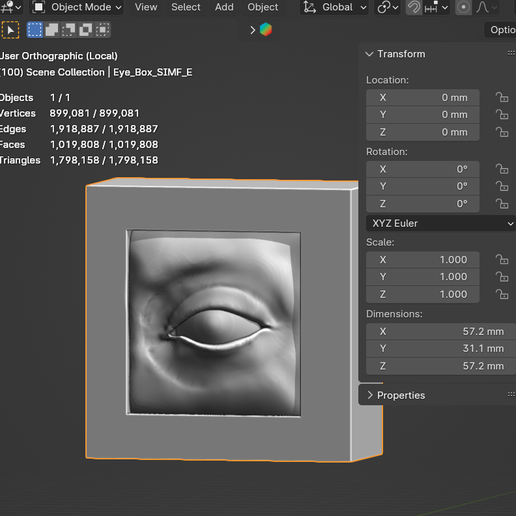The height and width of the screenshot is (516, 516).
Task: Open the Object menu
Action: point(262,7)
